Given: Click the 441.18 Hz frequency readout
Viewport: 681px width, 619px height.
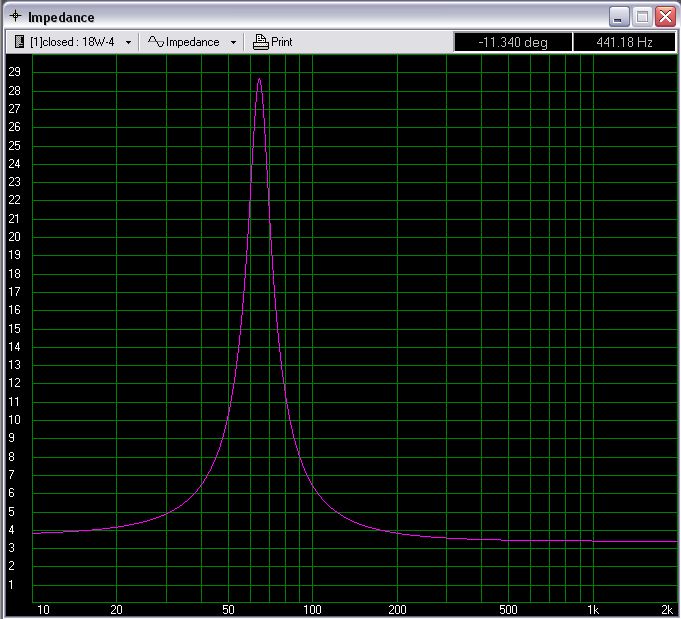Looking at the screenshot, I should pyautogui.click(x=624, y=42).
